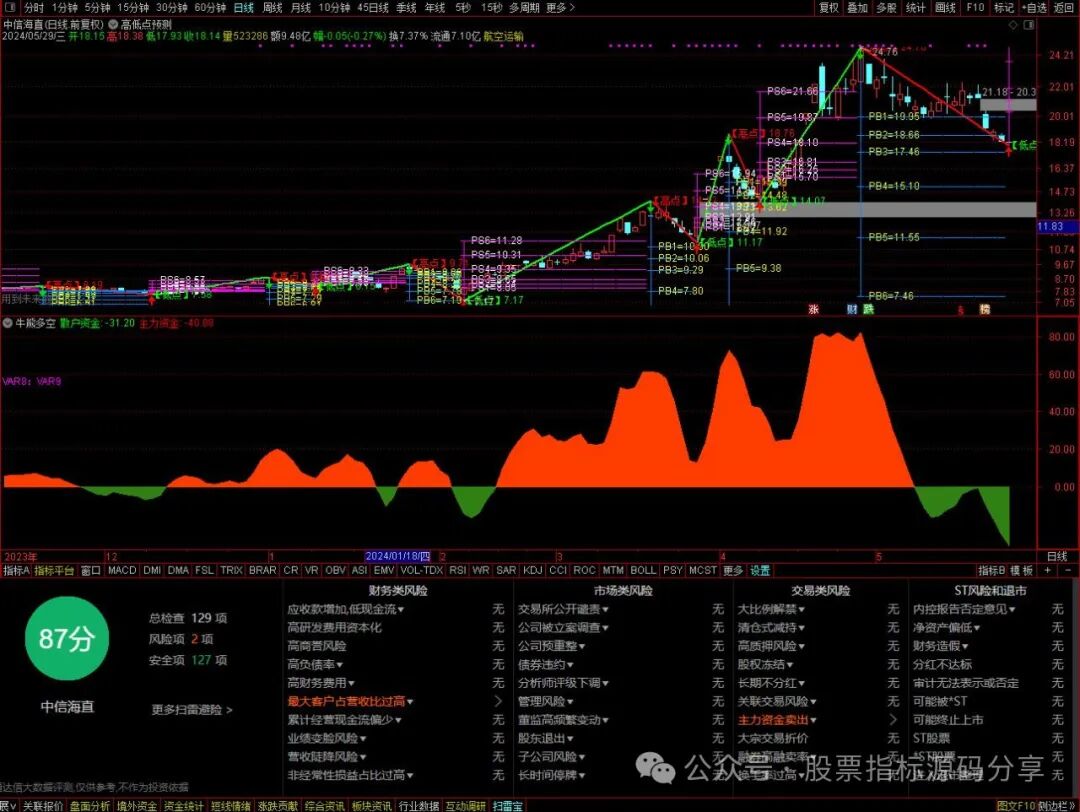1080x812 pixels.
Task: Click the 财 marker under the price chart
Action: [852, 309]
